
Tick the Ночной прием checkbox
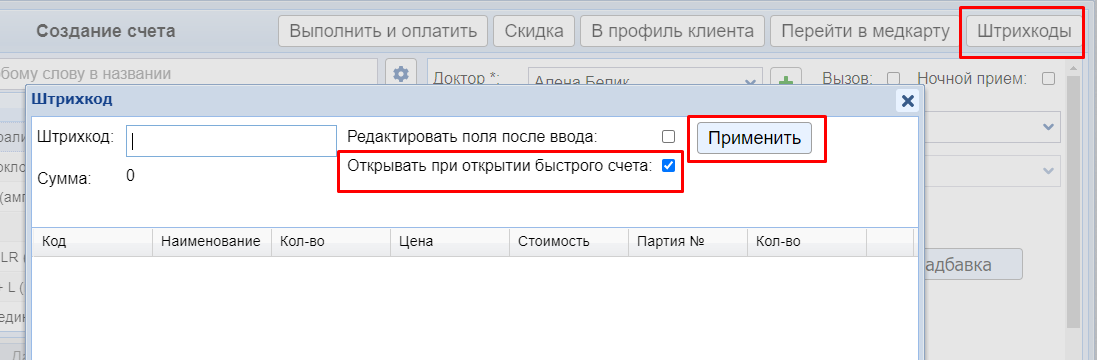pos(1048,79)
